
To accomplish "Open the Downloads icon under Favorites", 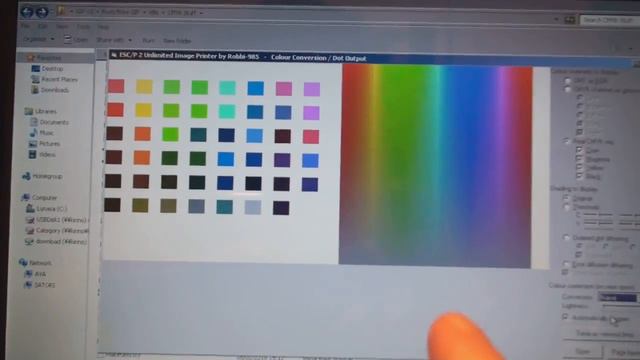I will [x=35, y=90].
